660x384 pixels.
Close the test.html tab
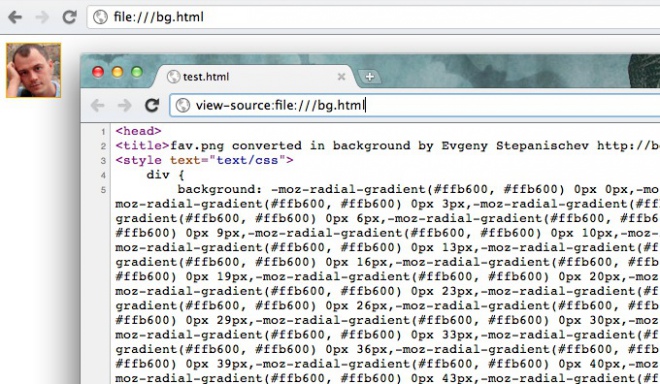tap(341, 77)
